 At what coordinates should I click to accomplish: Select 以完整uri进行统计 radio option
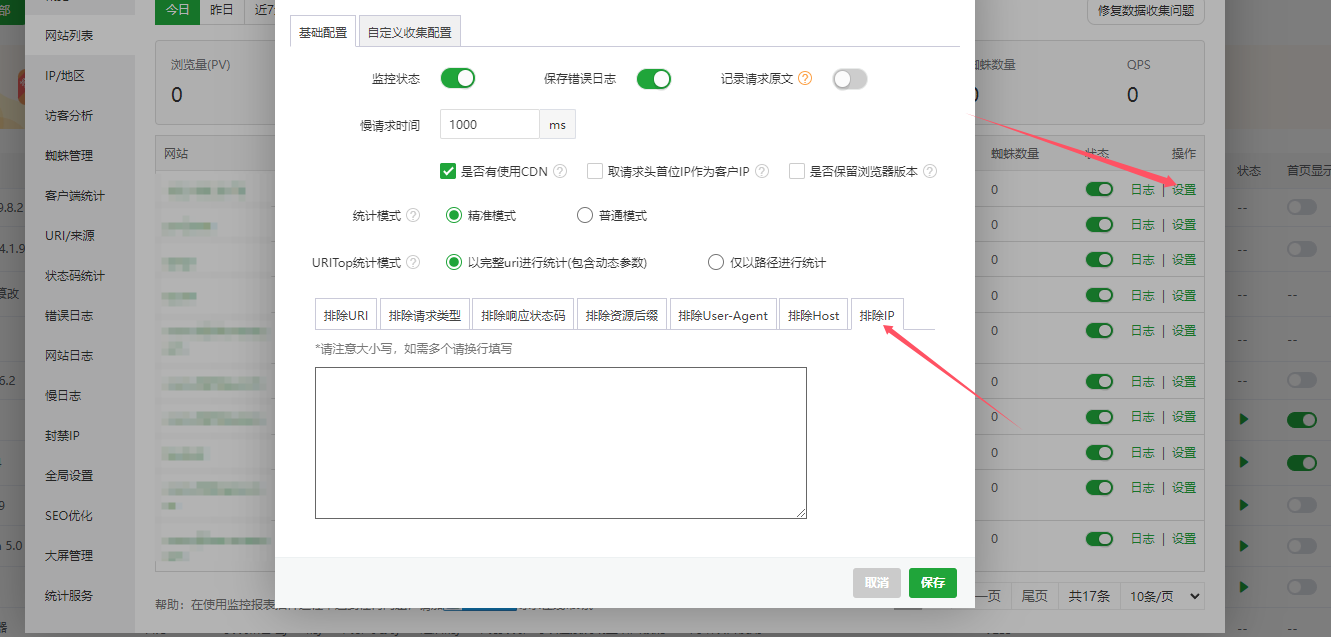tap(454, 263)
